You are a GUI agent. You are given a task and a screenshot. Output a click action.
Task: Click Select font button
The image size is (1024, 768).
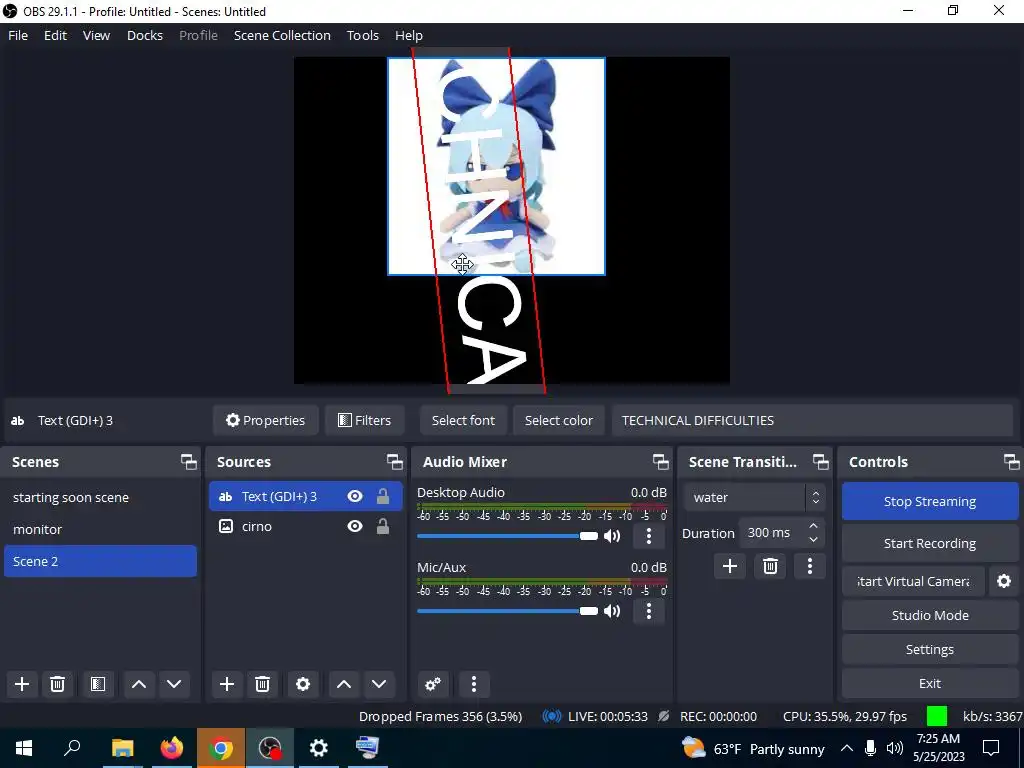click(x=463, y=421)
